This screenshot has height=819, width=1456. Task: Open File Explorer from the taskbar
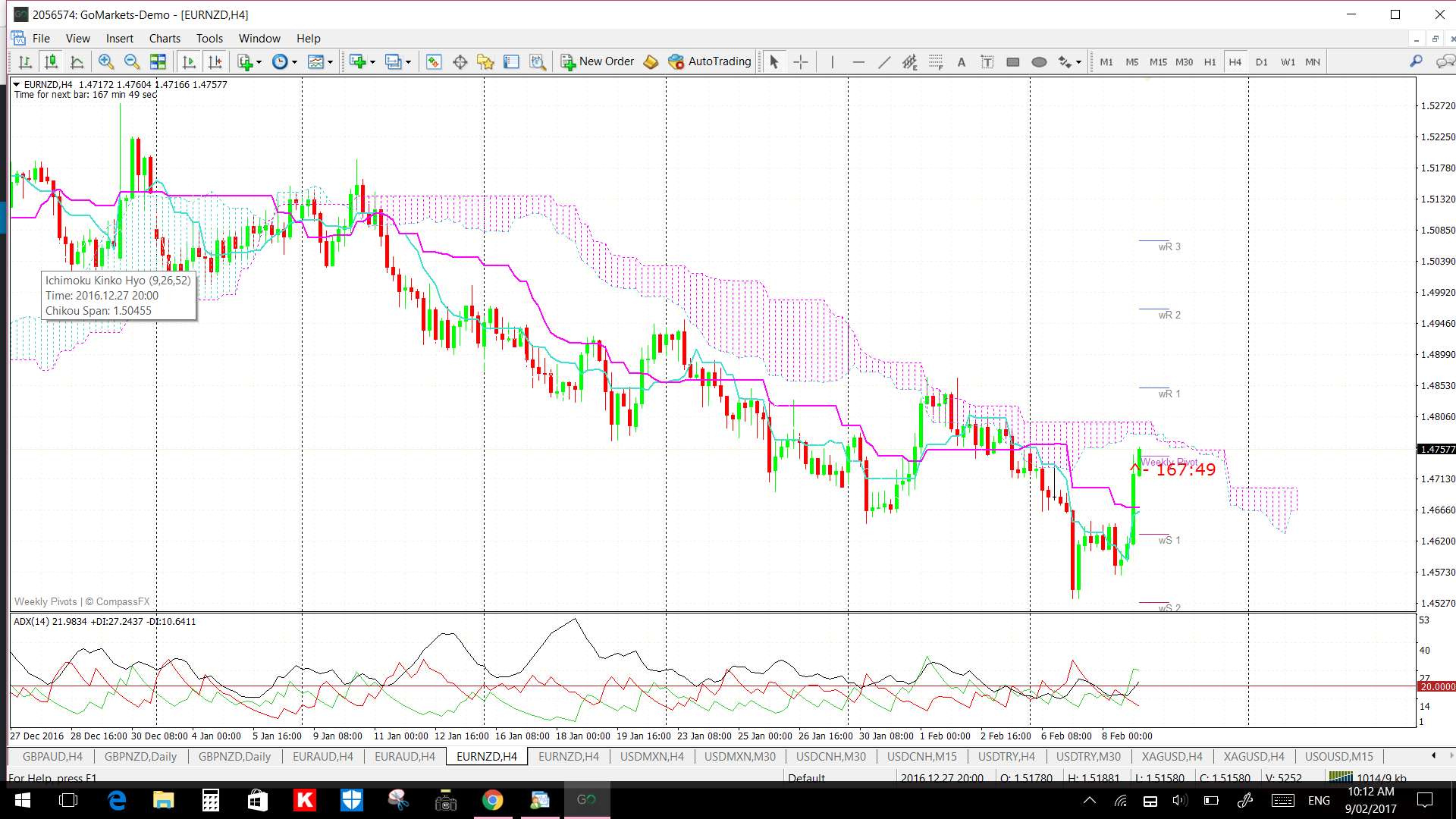(163, 800)
